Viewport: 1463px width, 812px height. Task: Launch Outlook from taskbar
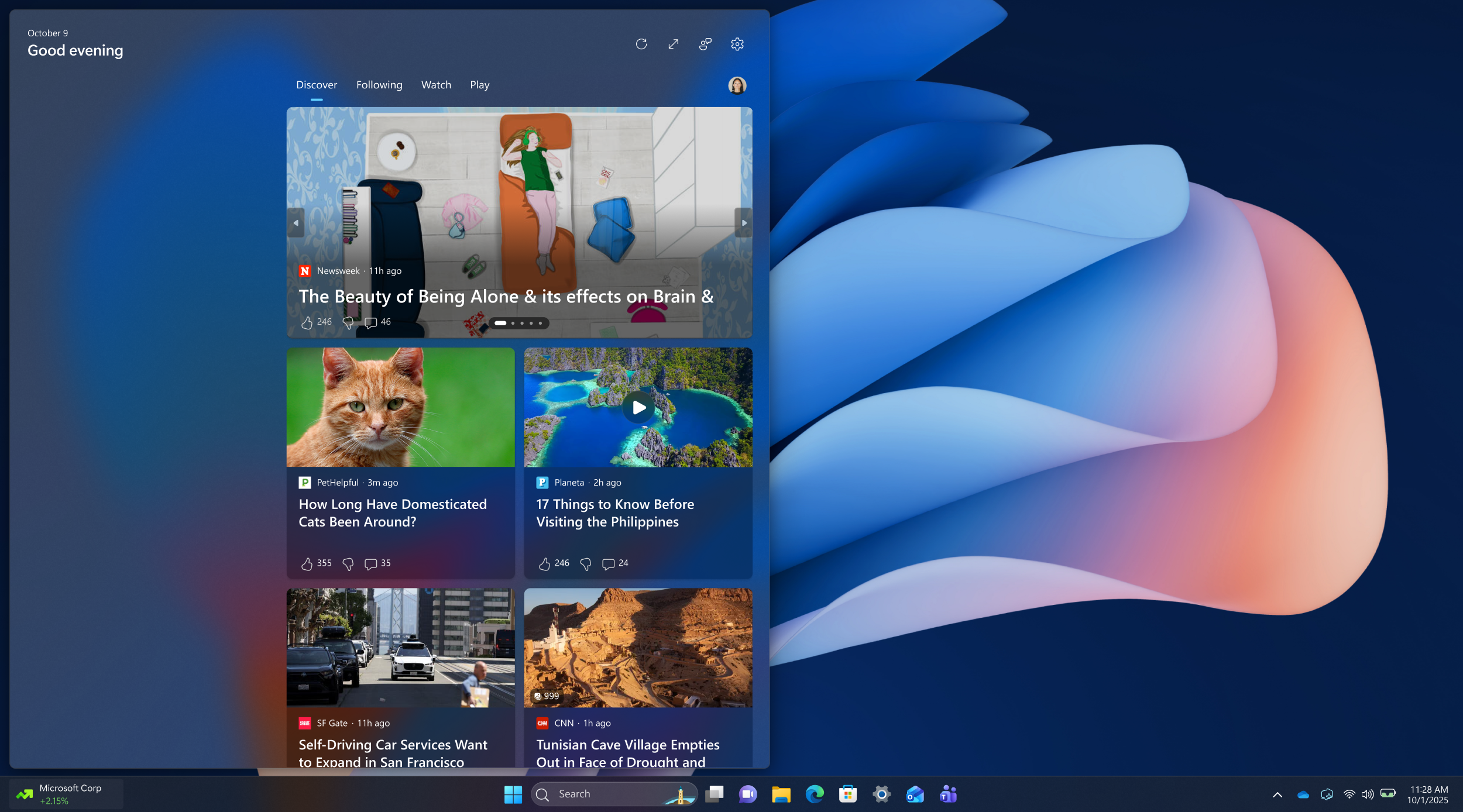(x=915, y=794)
